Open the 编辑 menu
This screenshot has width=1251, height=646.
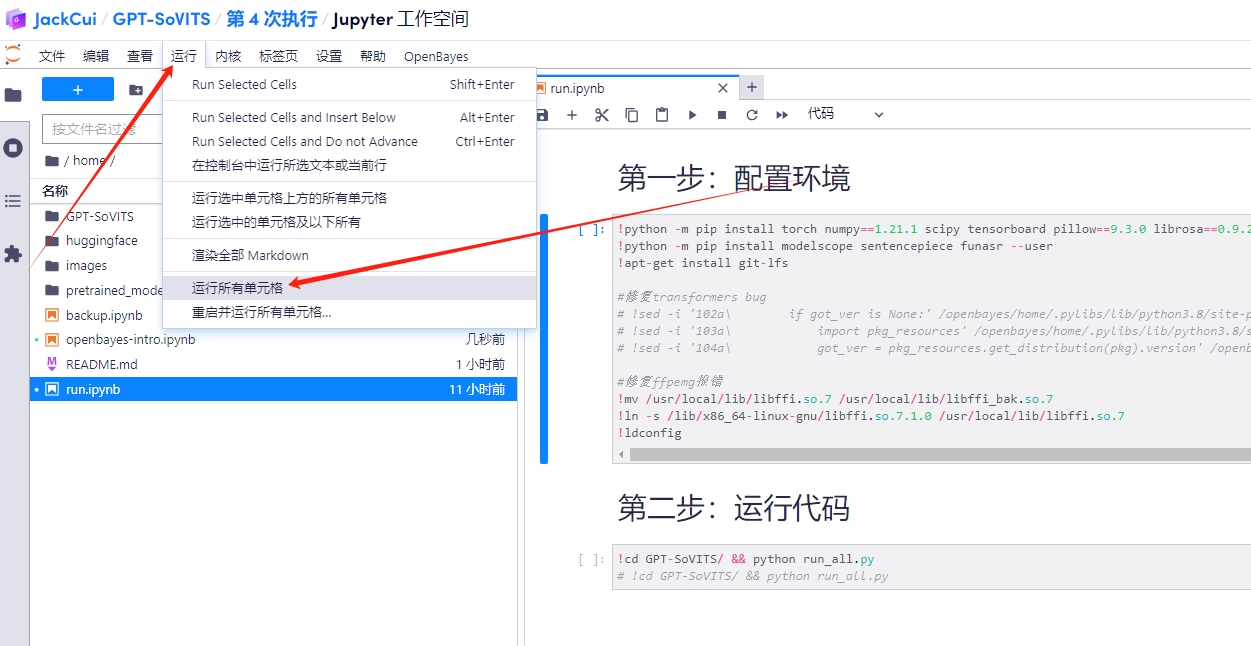96,56
